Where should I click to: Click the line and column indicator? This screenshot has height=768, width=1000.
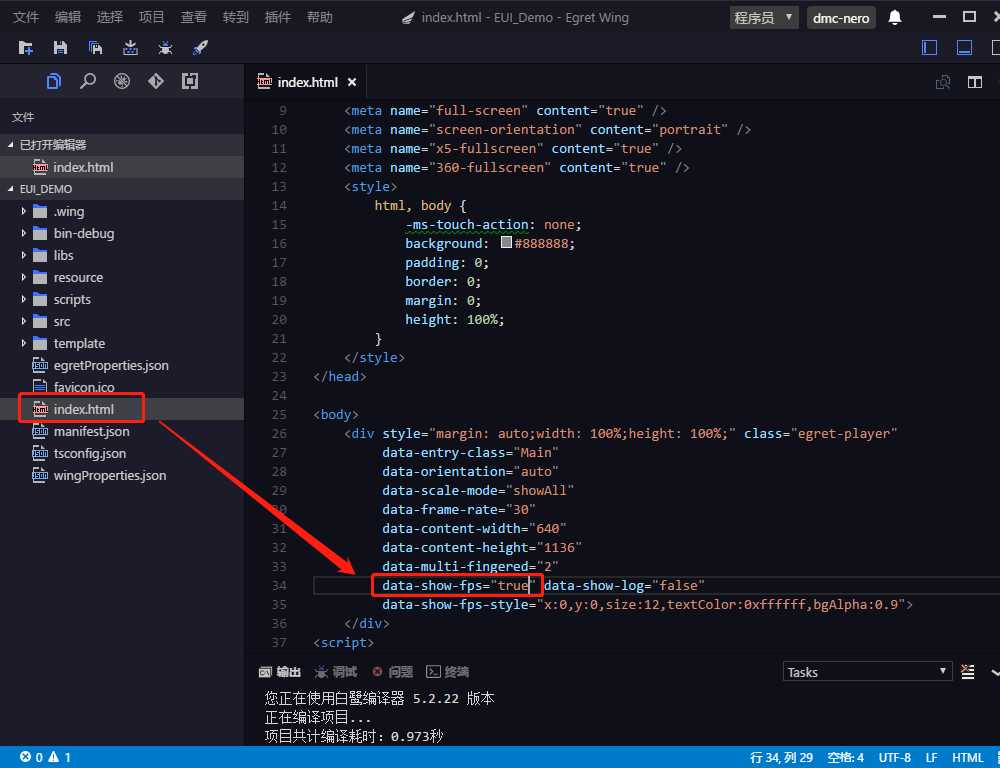[x=781, y=757]
